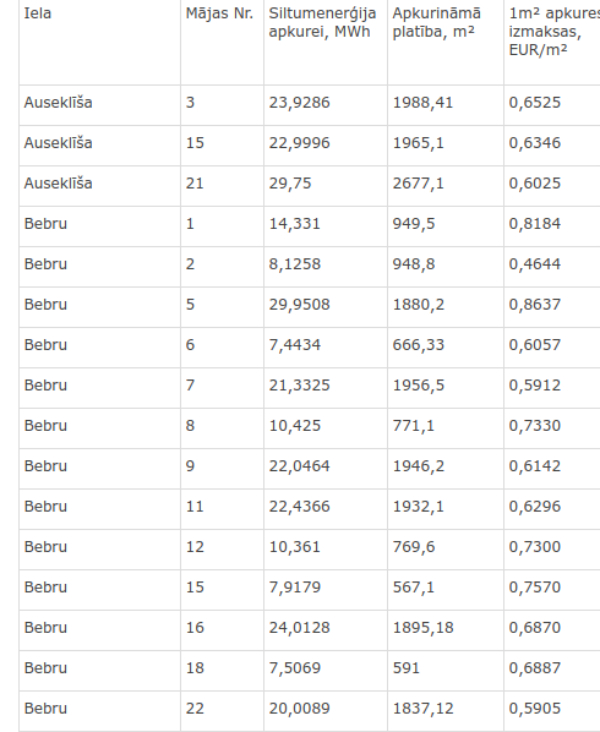Image resolution: width=600 pixels, height=732 pixels.
Task: Select the Siltumenerģija apkurei, MWh header
Action: pos(325,42)
